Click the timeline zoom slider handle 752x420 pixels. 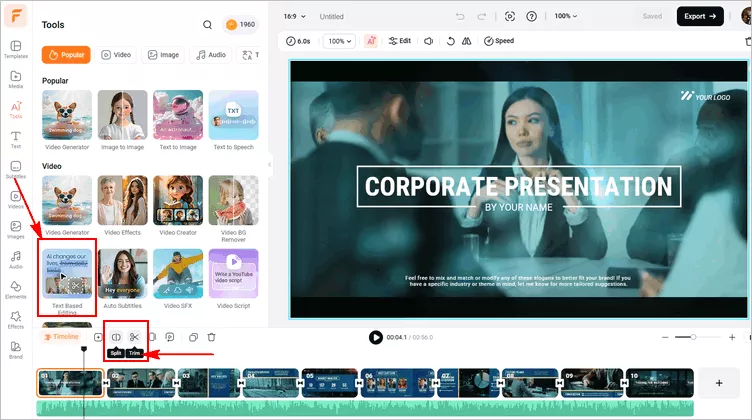(x=693, y=337)
